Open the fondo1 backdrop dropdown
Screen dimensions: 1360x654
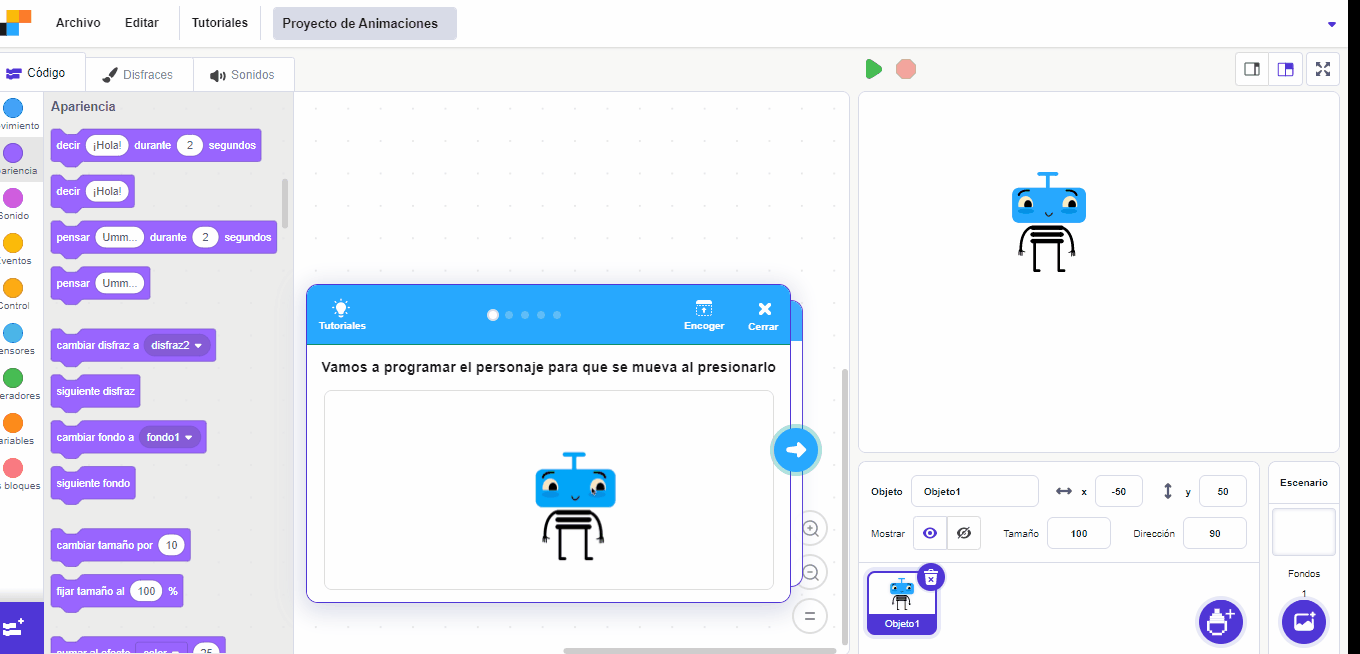pyautogui.click(x=170, y=437)
